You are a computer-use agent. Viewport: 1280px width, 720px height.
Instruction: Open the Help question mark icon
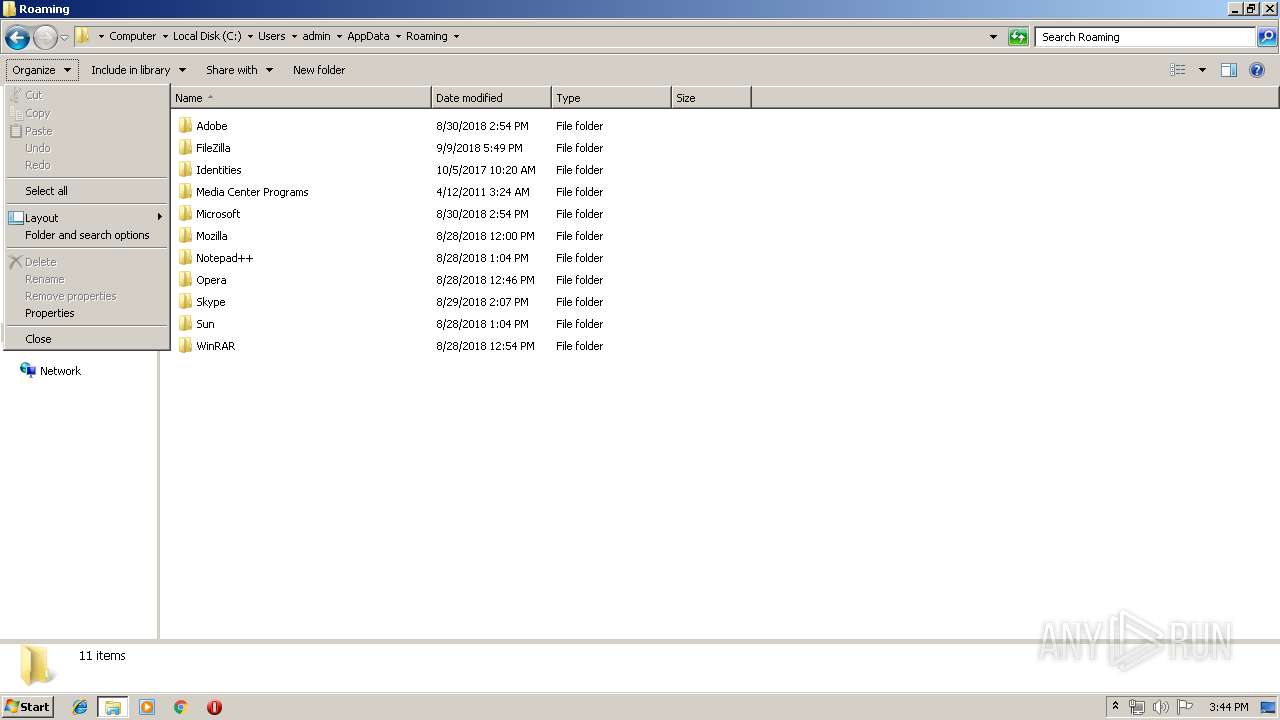click(1258, 70)
